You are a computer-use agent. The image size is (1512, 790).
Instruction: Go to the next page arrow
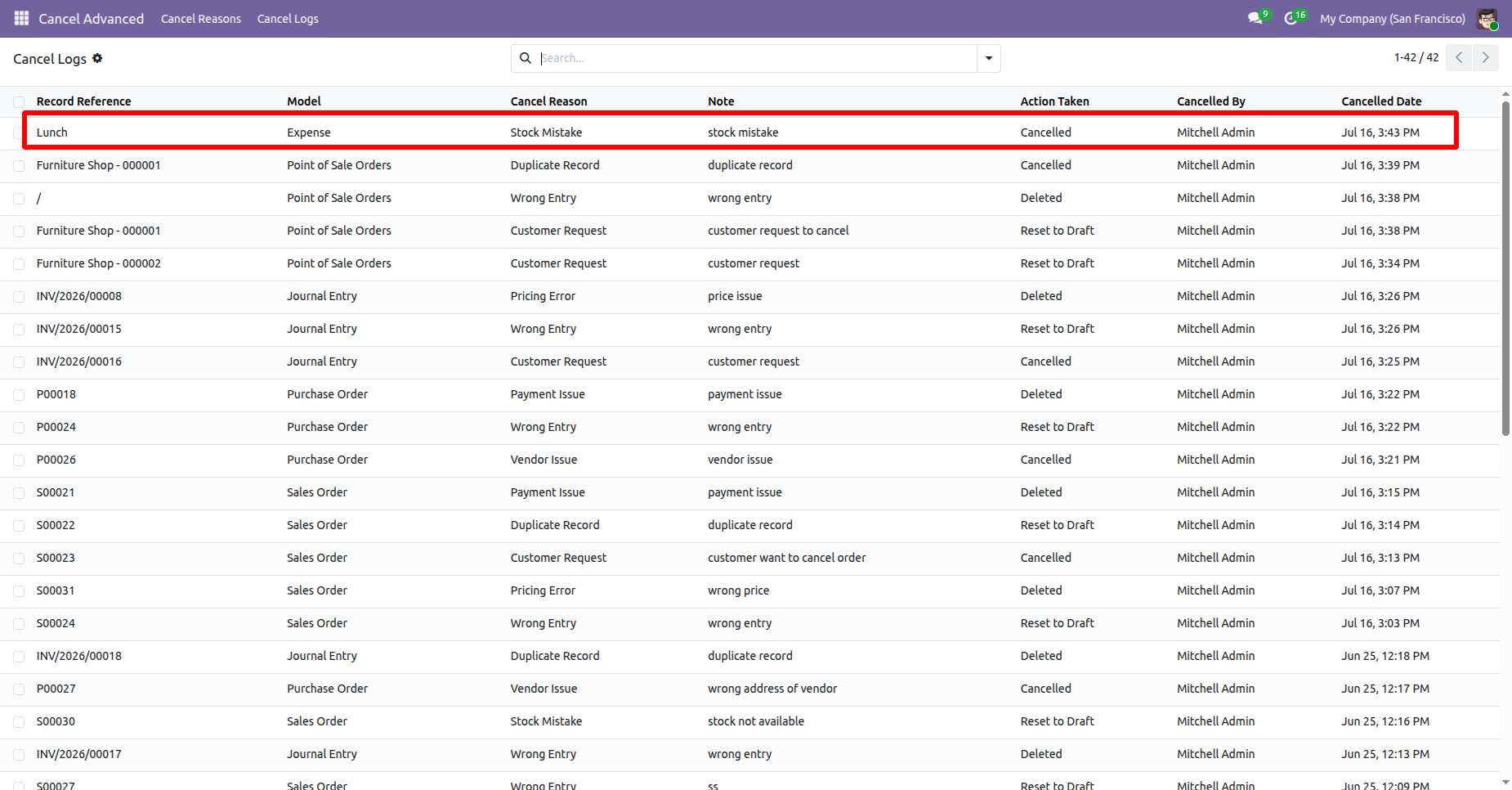1486,57
